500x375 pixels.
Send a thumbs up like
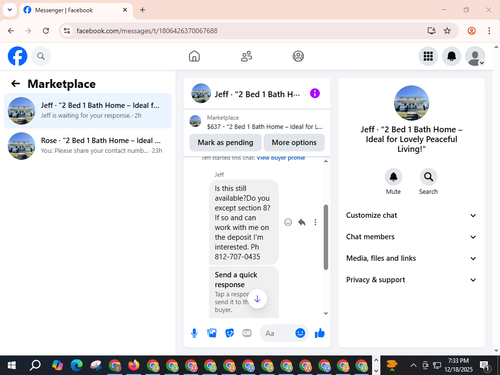pyautogui.click(x=320, y=333)
